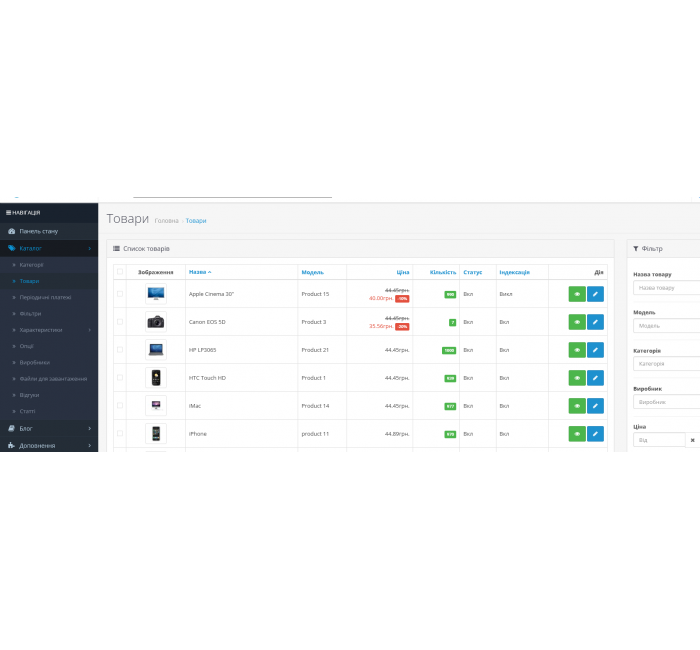This screenshot has height=650, width=700.
Task: Click the Виробник filter field
Action: pyautogui.click(x=667, y=402)
